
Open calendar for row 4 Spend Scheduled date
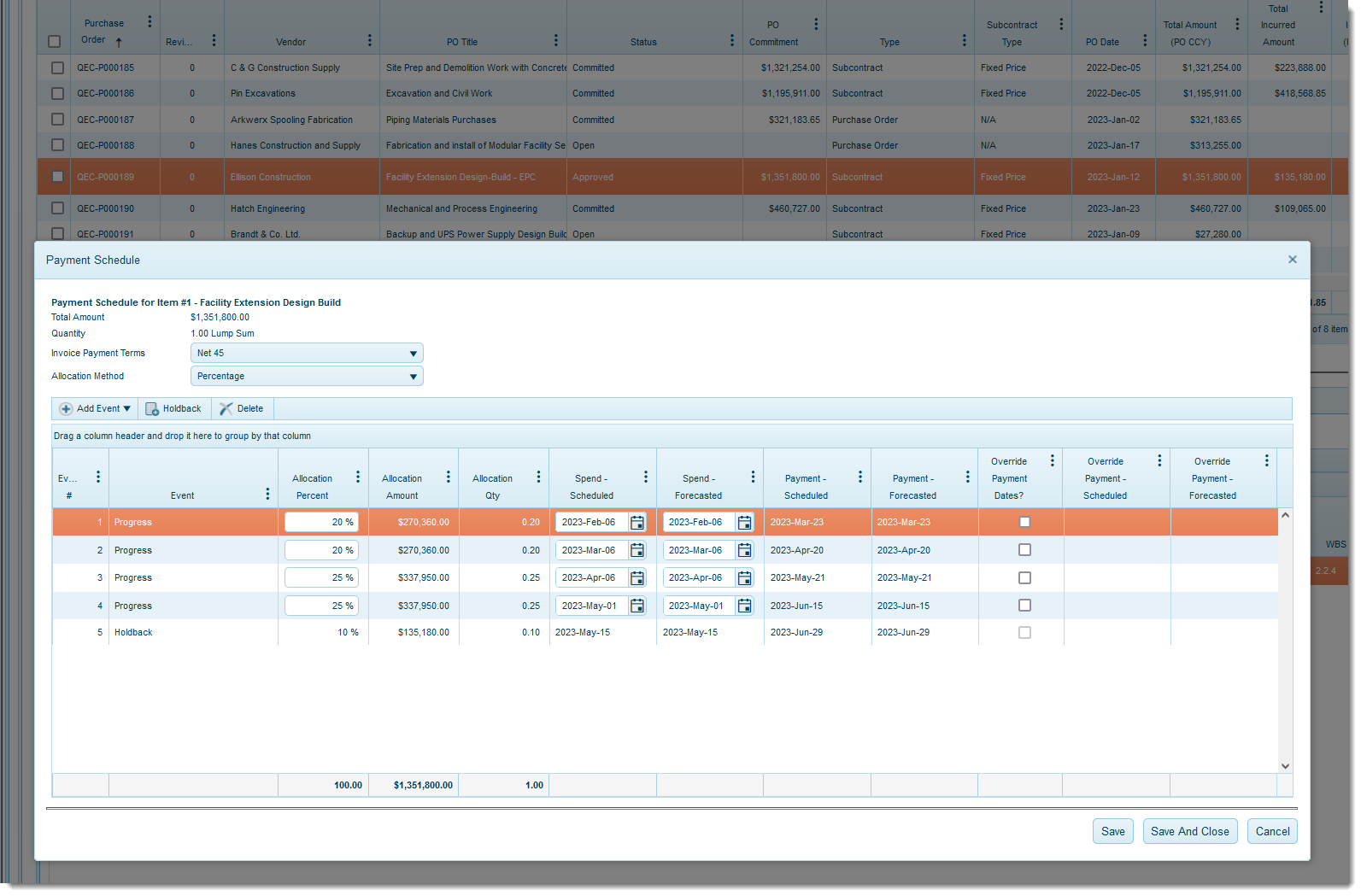click(x=637, y=606)
